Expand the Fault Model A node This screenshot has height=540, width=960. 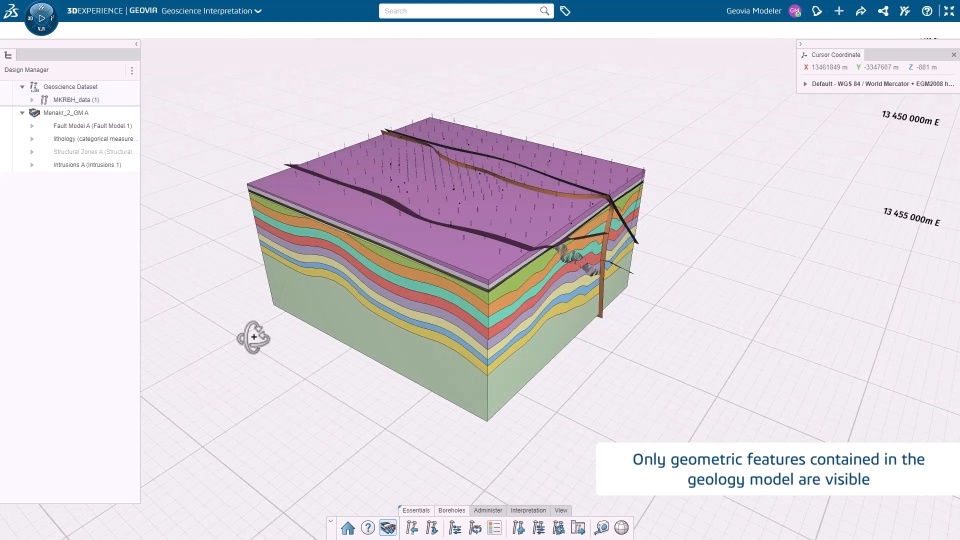(x=32, y=126)
